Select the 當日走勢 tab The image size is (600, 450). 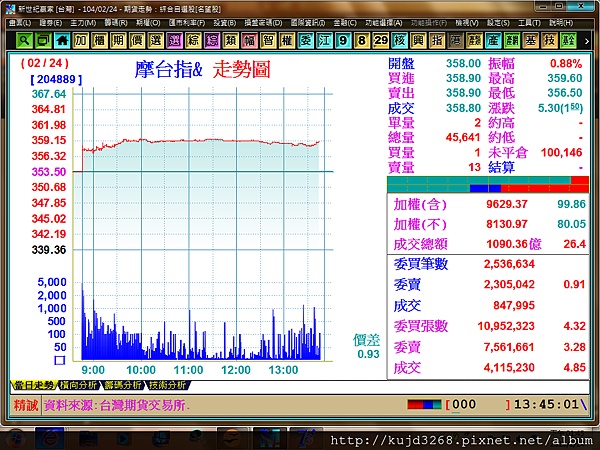34,385
